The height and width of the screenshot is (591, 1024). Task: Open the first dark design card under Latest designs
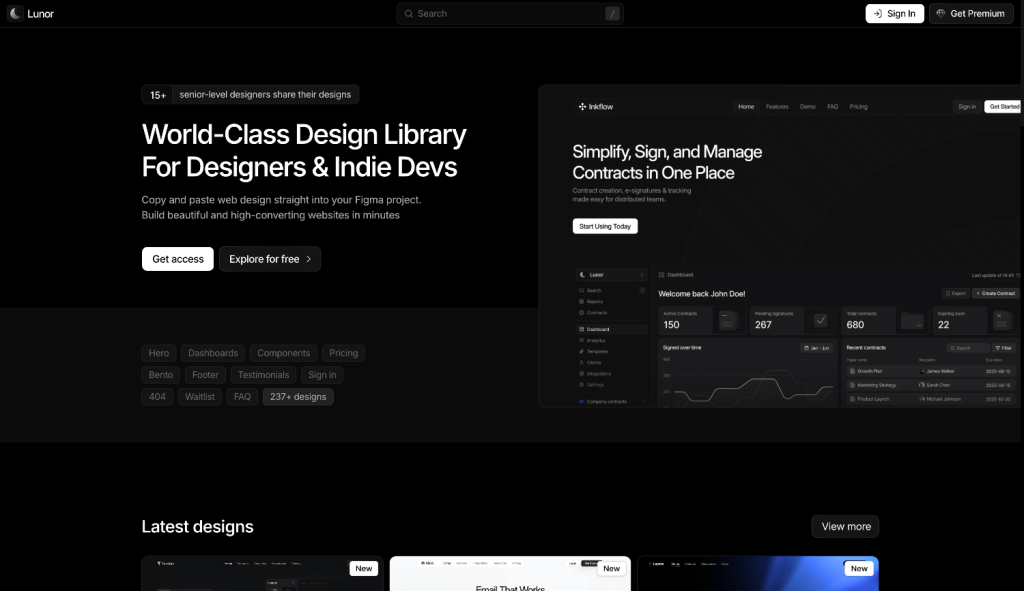pos(262,574)
